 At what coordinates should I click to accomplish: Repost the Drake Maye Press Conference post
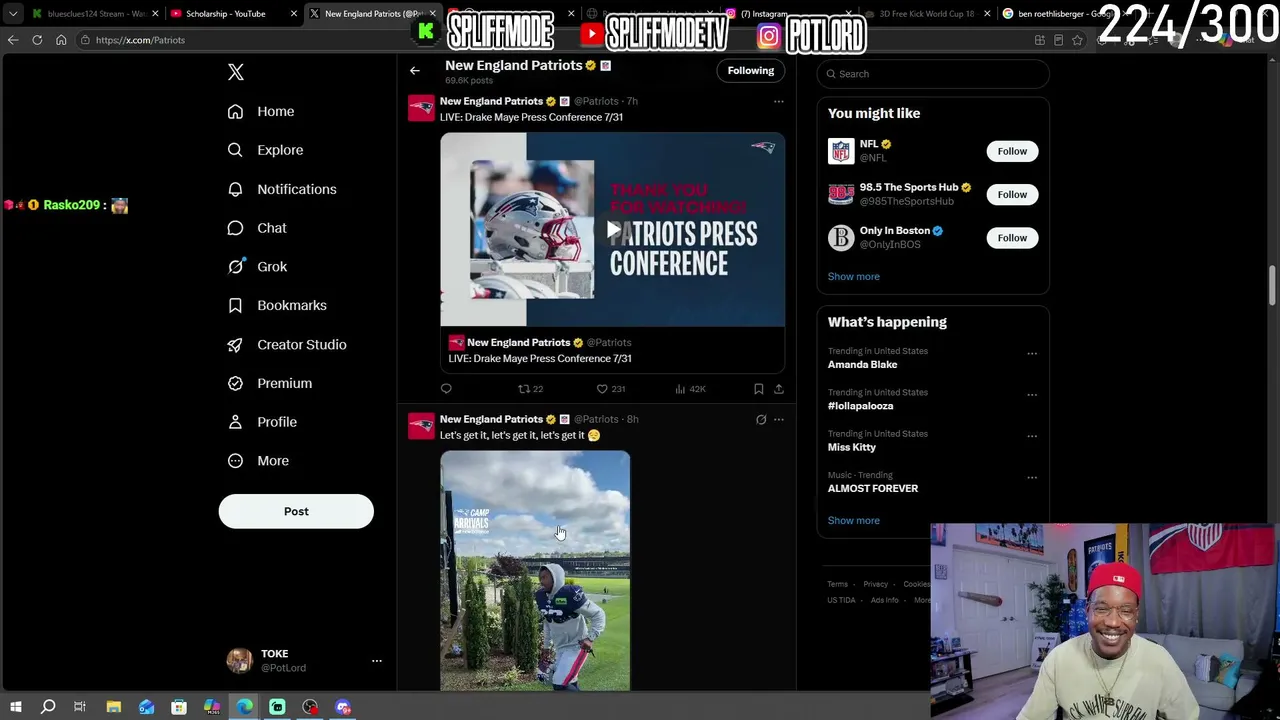(x=530, y=389)
